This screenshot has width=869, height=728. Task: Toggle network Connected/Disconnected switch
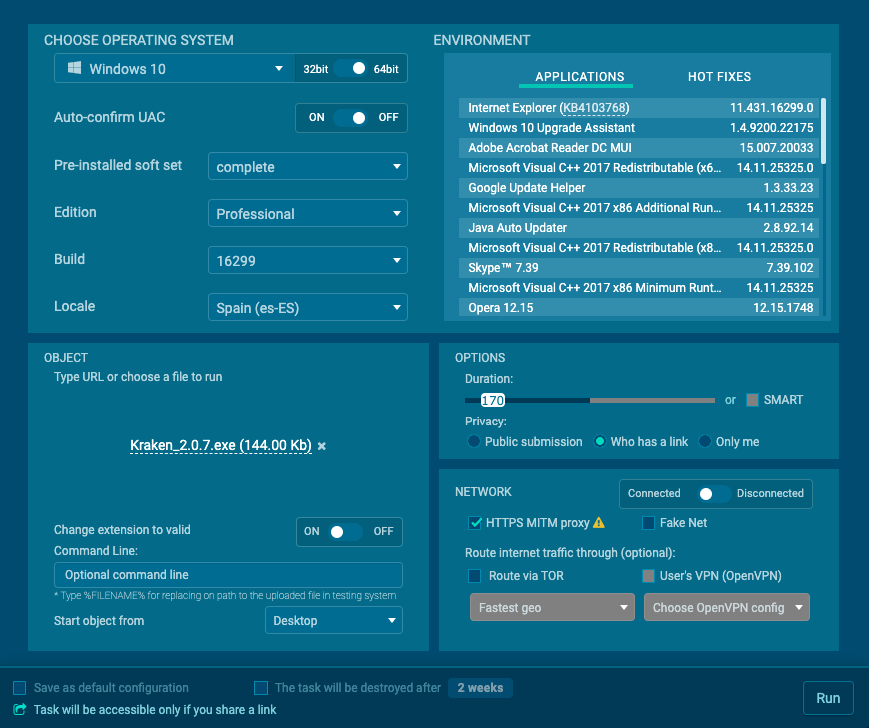pyautogui.click(x=714, y=494)
